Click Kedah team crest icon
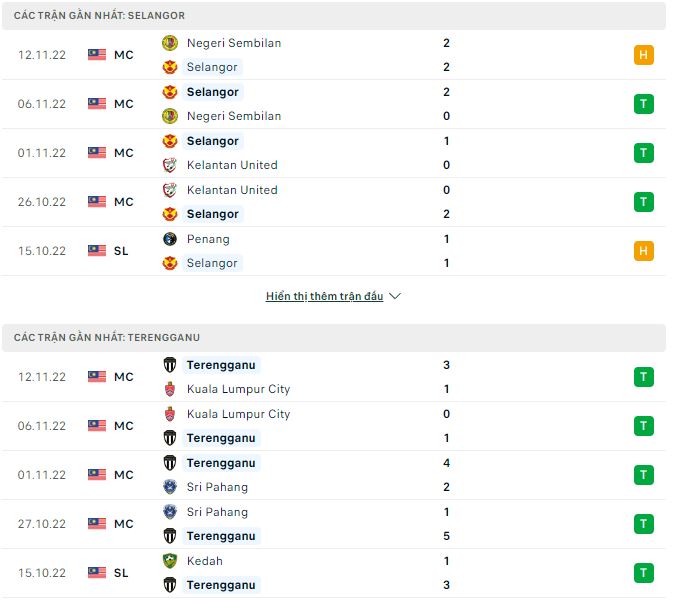Screen dimensions: 674x600 coord(169,561)
